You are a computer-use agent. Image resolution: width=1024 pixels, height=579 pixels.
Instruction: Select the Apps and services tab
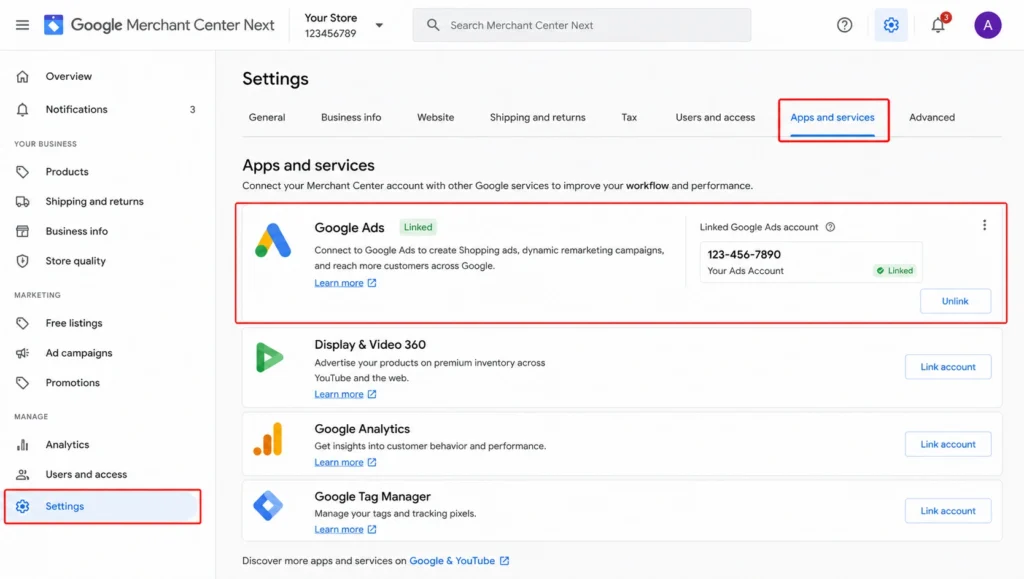point(832,117)
